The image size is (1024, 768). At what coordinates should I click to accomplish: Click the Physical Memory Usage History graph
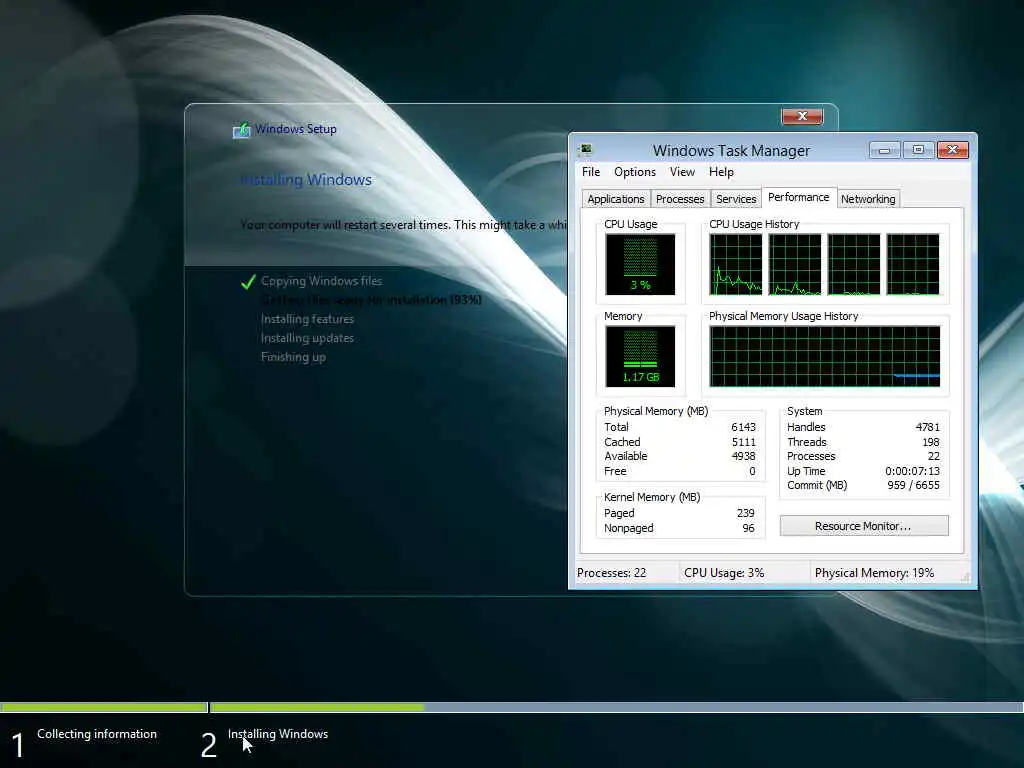click(825, 357)
